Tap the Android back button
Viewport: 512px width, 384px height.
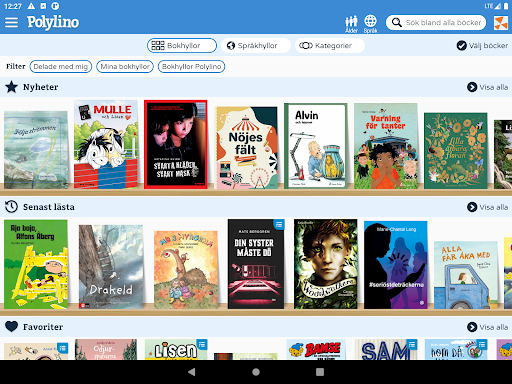tap(191, 372)
